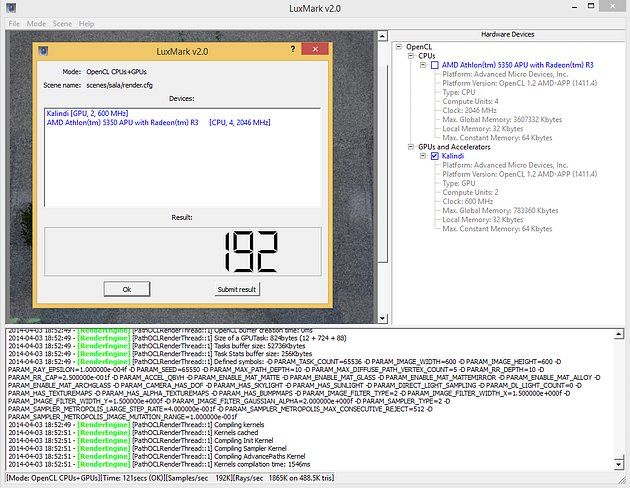Select AMD Athlon 5350 APU tree item
Screen dimensions: 630x488
(518, 65)
